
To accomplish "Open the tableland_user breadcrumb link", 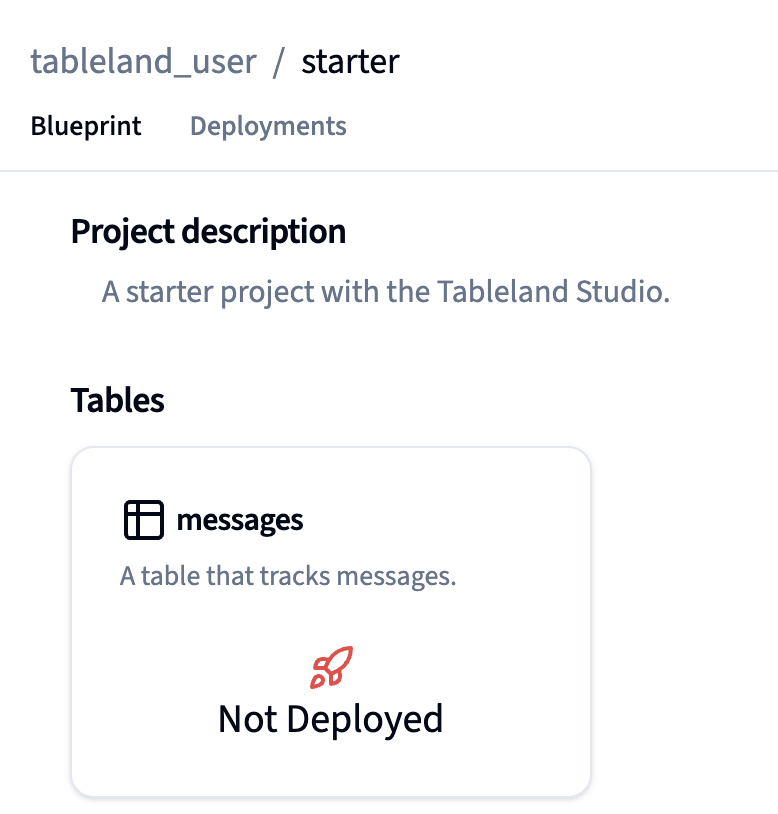I will [x=143, y=62].
